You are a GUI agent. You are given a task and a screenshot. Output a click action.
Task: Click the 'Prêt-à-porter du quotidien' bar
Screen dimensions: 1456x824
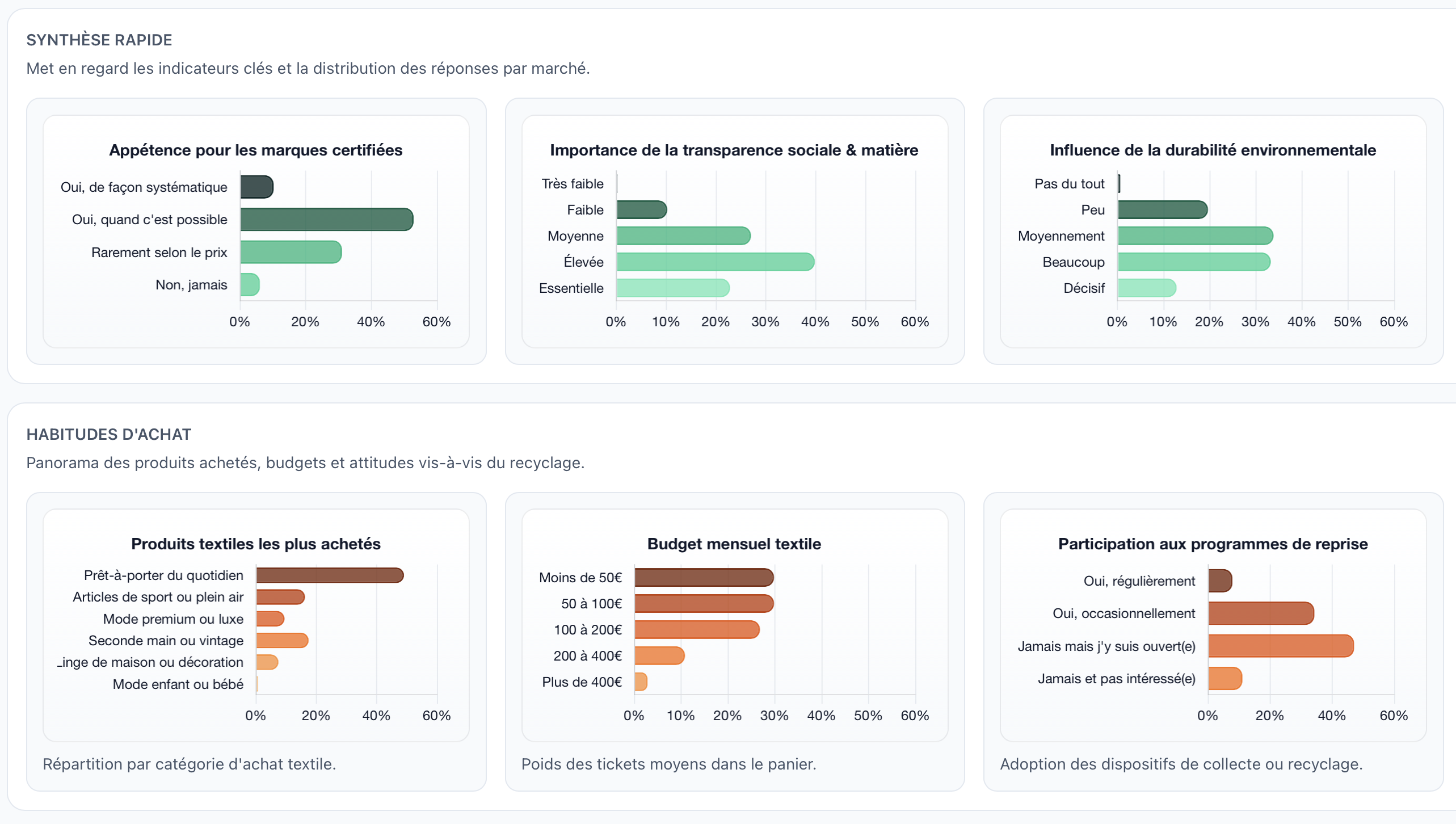(x=330, y=575)
